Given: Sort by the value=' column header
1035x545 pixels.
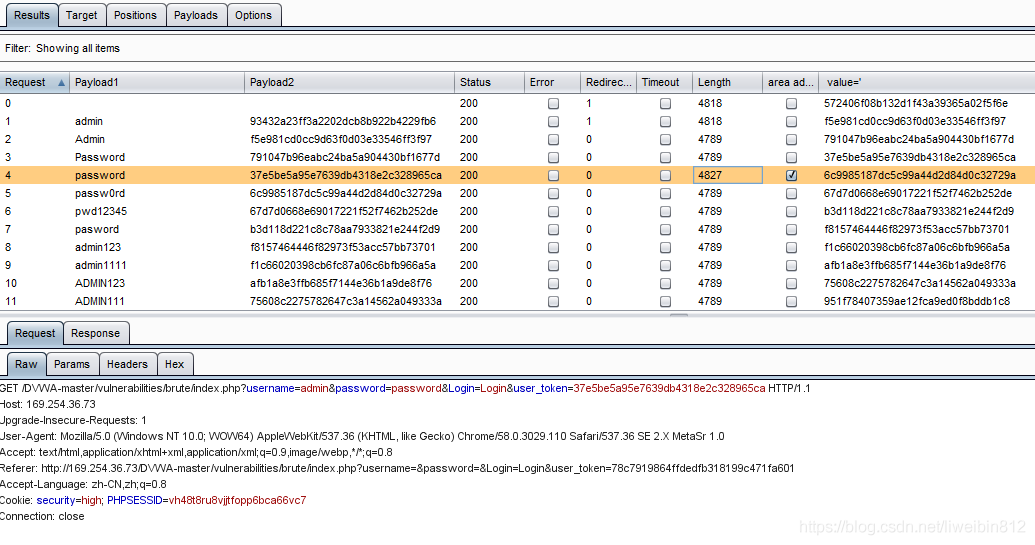Looking at the screenshot, I should [x=927, y=82].
